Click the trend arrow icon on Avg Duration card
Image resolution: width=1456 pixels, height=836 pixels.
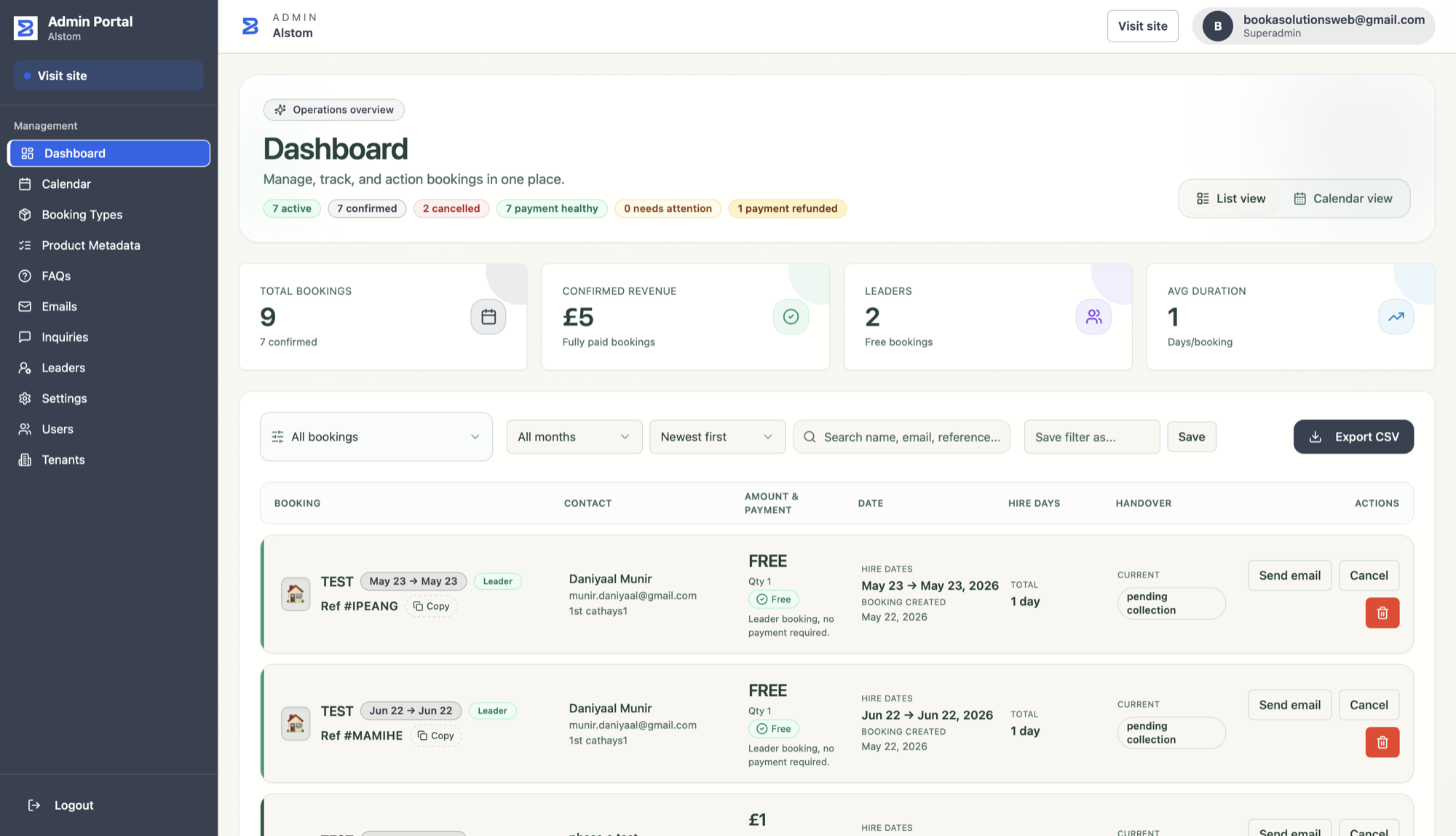[x=1396, y=317]
